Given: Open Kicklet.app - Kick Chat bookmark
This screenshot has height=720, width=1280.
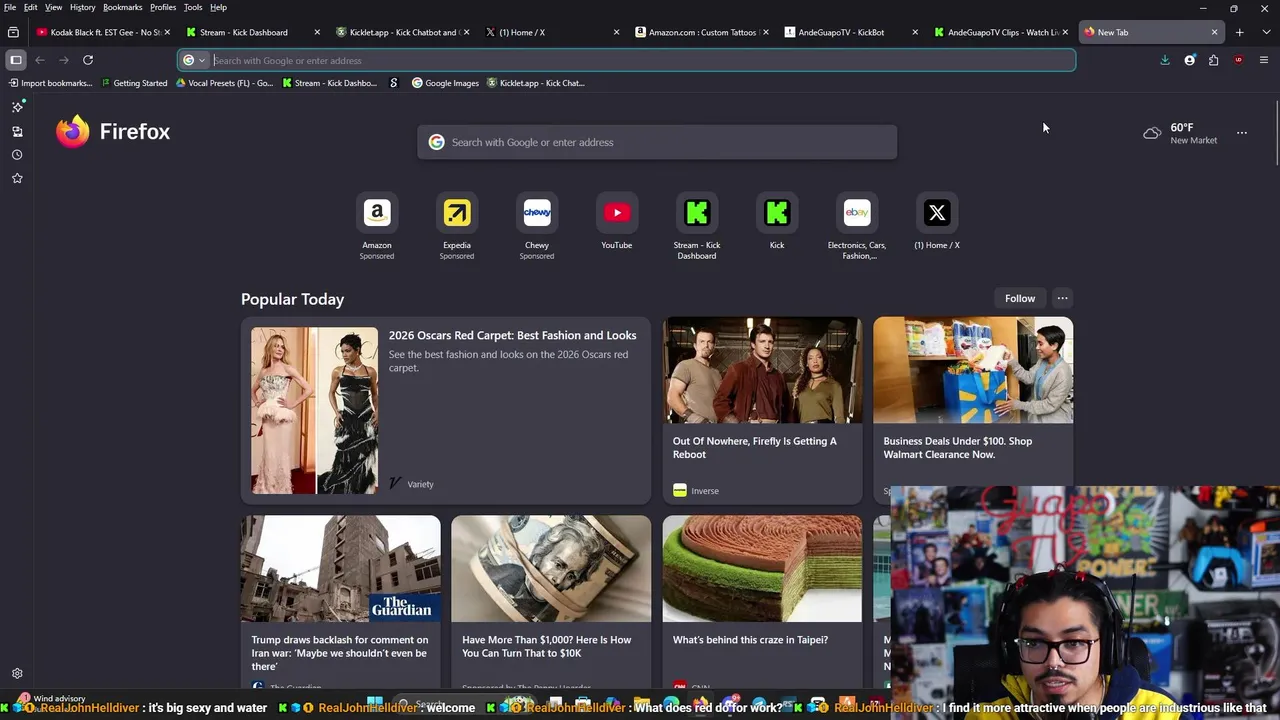Looking at the screenshot, I should [536, 83].
